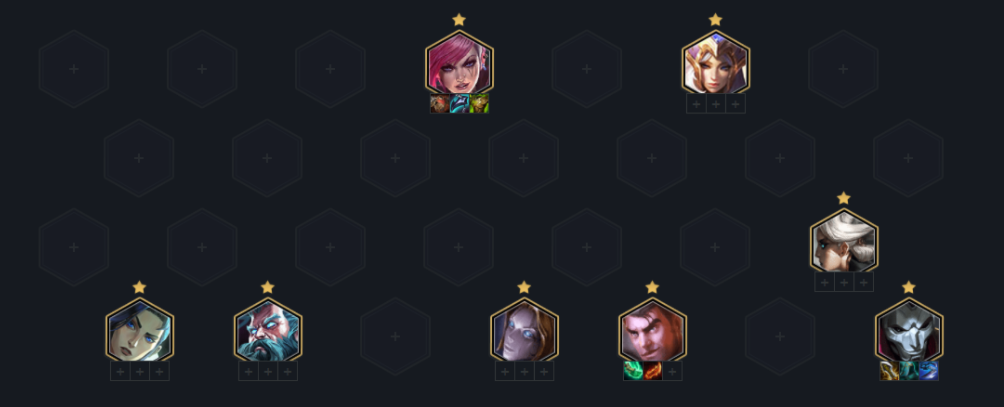Click the green item equipped on red-toned male champion
The width and height of the screenshot is (1004, 407).
tap(633, 371)
